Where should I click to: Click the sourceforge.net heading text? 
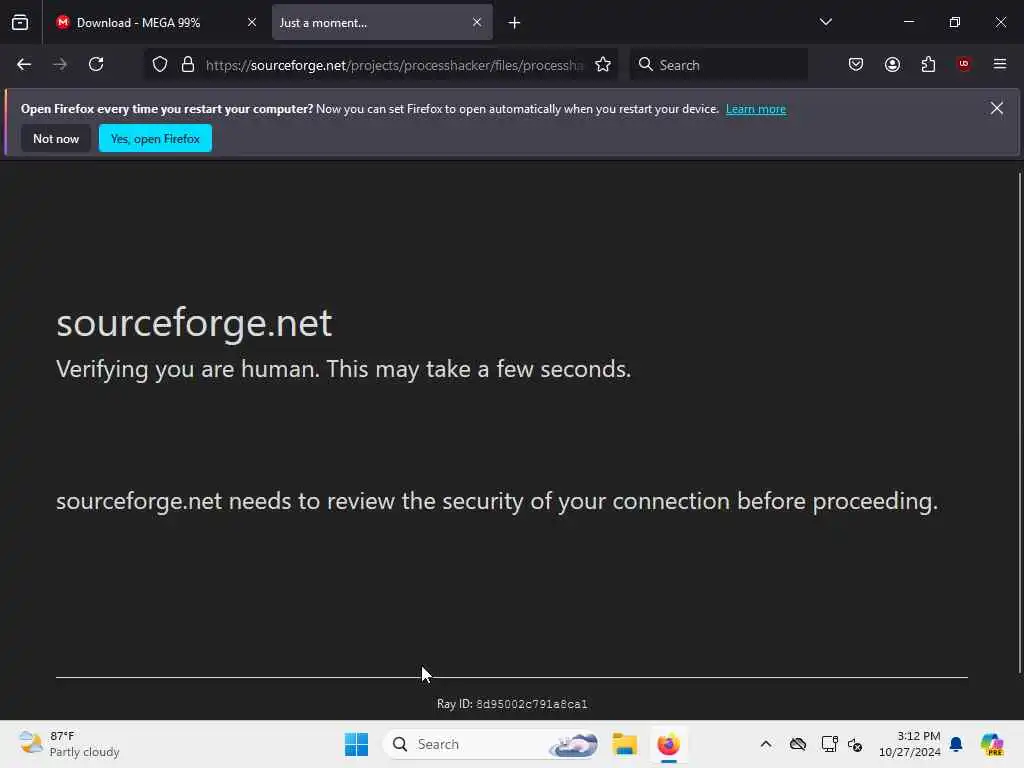click(x=194, y=323)
